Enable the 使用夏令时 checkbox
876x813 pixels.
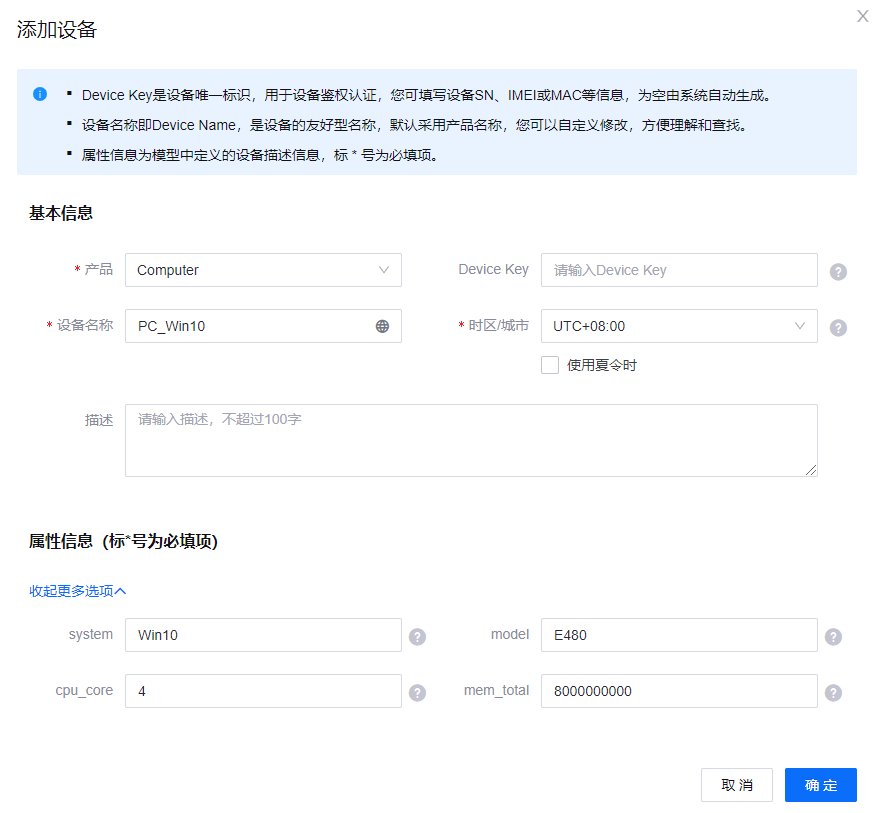550,365
